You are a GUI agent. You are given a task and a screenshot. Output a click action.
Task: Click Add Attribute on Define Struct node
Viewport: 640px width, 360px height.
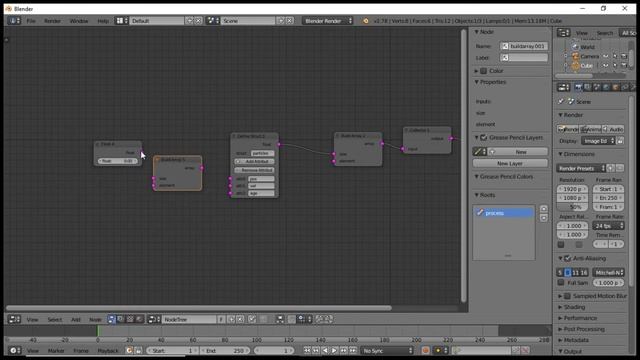pyautogui.click(x=254, y=161)
